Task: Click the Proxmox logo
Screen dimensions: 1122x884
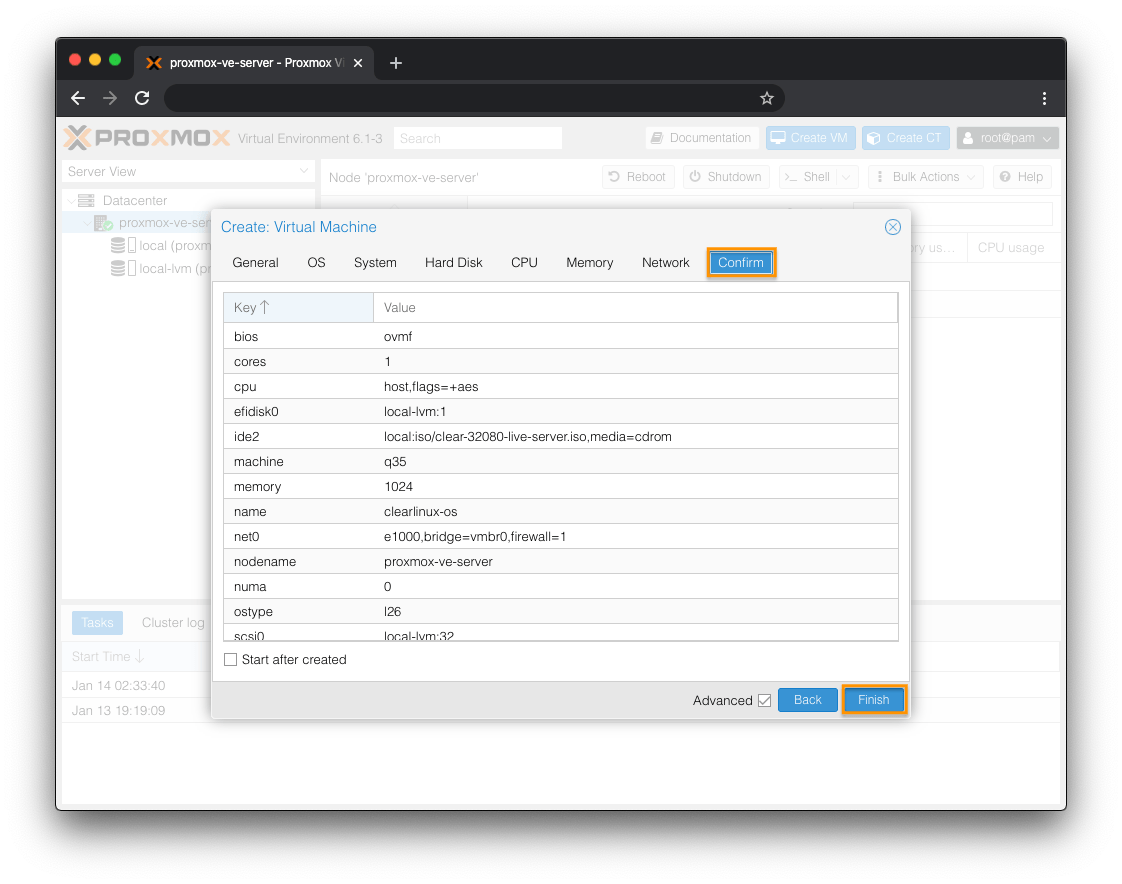Action: coord(147,137)
